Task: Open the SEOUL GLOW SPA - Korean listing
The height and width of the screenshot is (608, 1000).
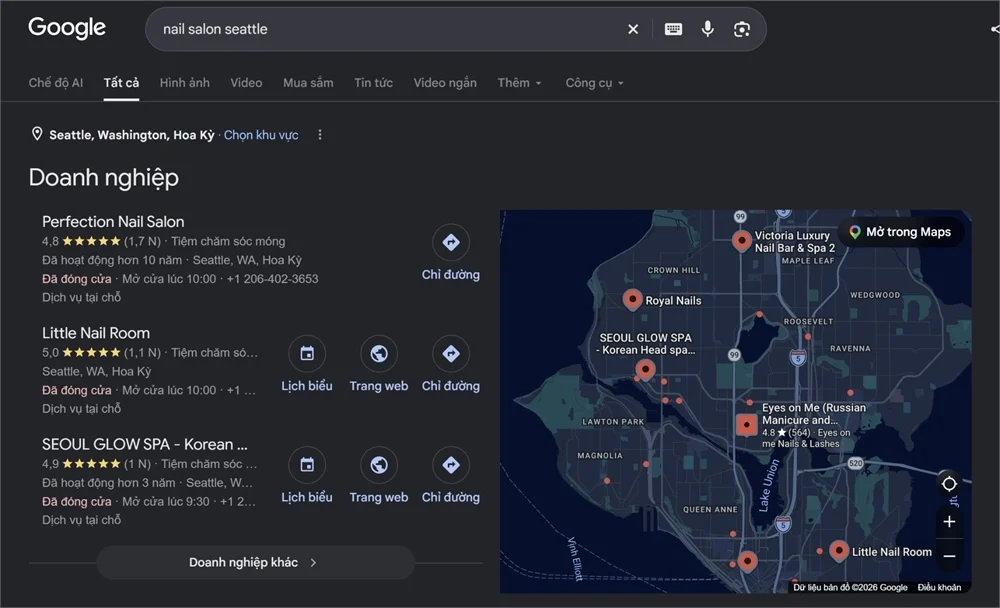Action: [x=145, y=444]
